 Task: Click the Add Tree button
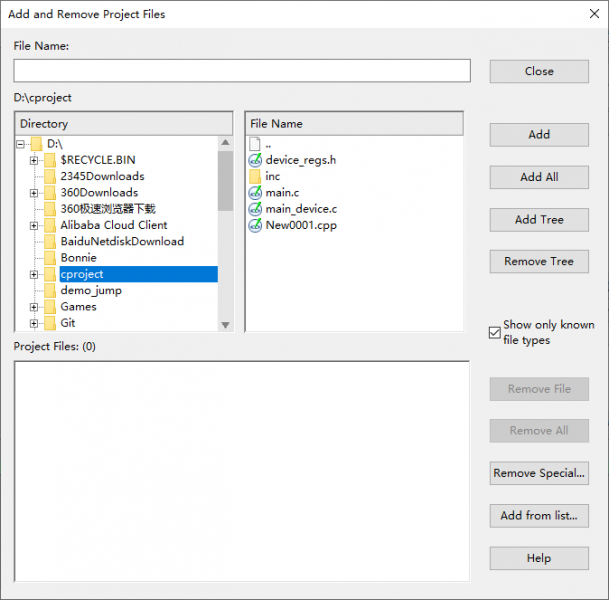point(539,220)
